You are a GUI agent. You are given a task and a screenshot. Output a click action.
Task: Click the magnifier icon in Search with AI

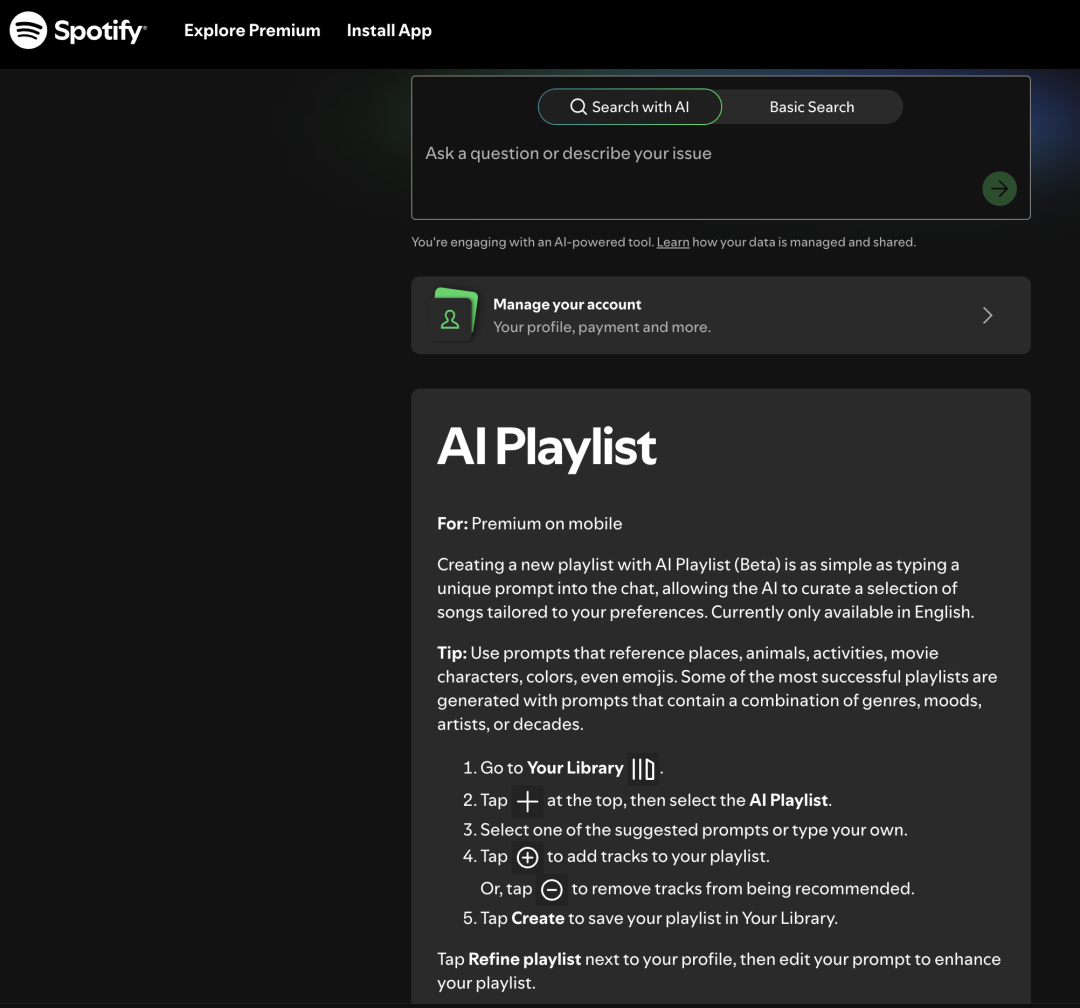[x=578, y=107]
